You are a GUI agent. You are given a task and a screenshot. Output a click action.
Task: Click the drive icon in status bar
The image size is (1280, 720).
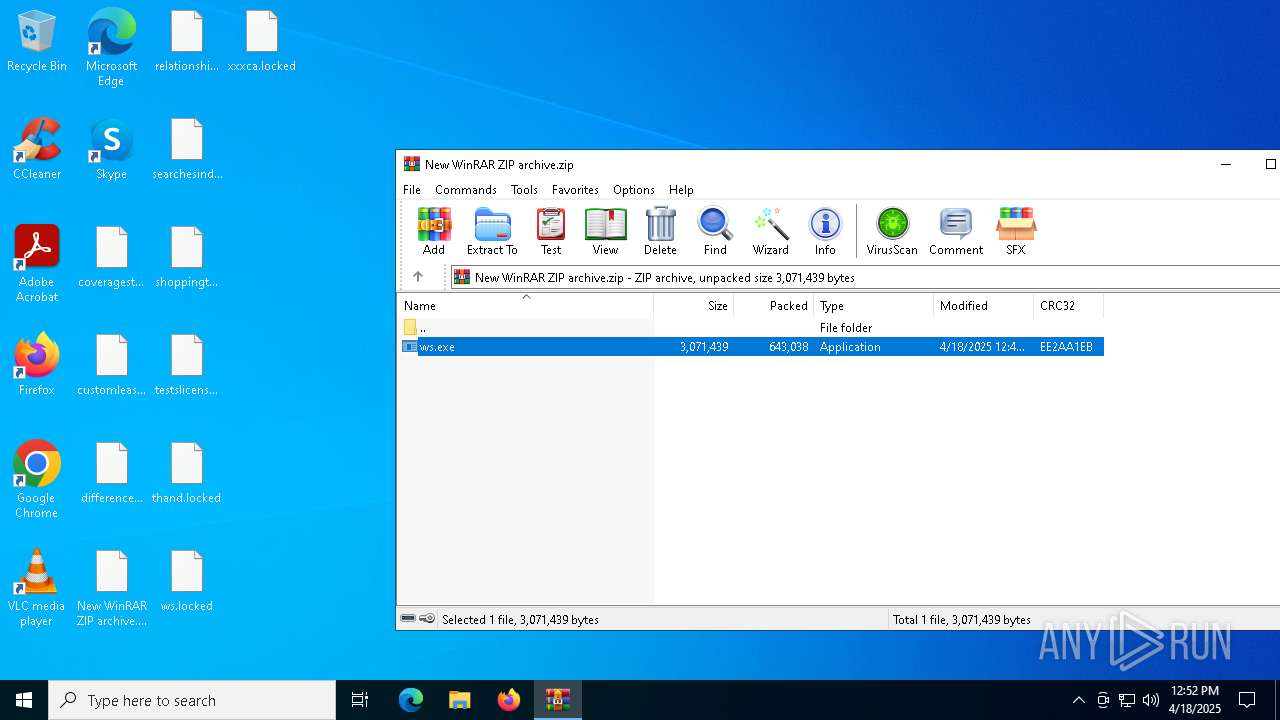[408, 619]
